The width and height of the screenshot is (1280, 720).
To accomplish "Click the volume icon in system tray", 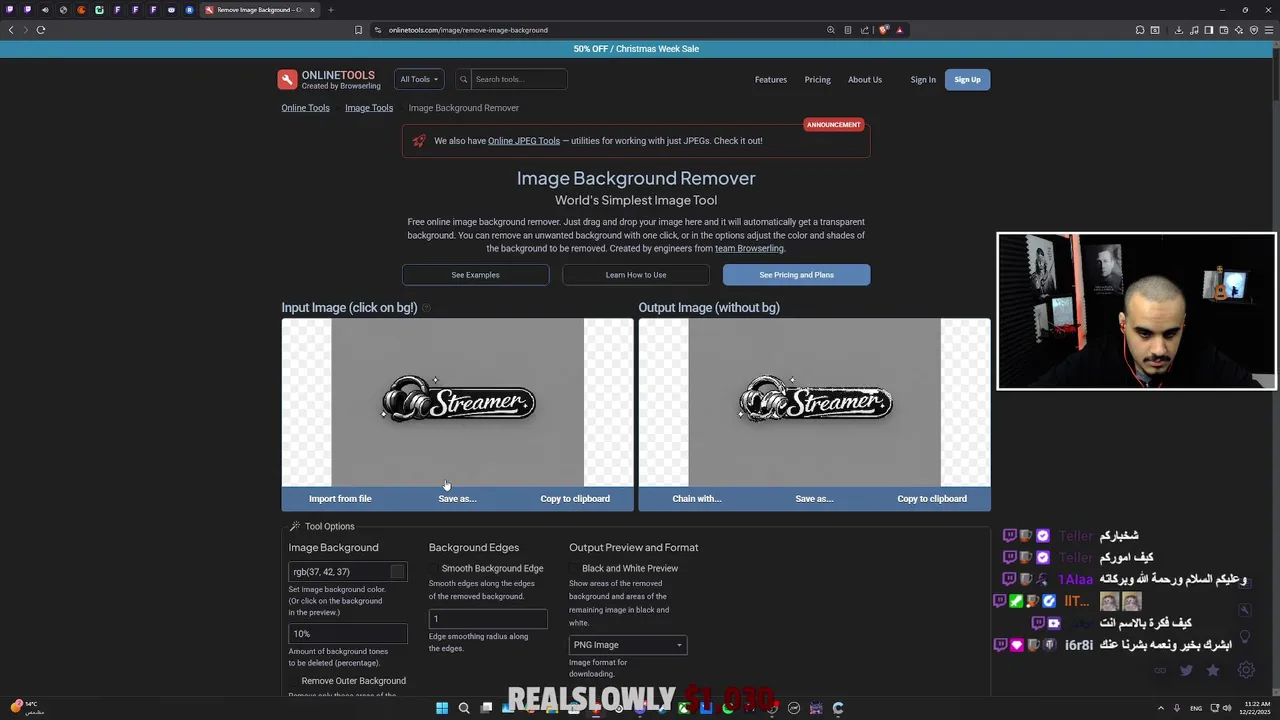I will pyautogui.click(x=1226, y=708).
